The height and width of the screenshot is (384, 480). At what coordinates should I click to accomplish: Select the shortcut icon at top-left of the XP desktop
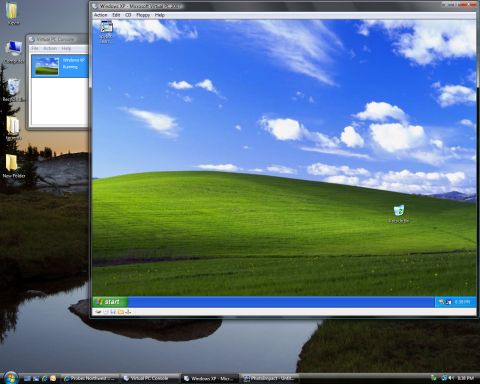tap(106, 32)
